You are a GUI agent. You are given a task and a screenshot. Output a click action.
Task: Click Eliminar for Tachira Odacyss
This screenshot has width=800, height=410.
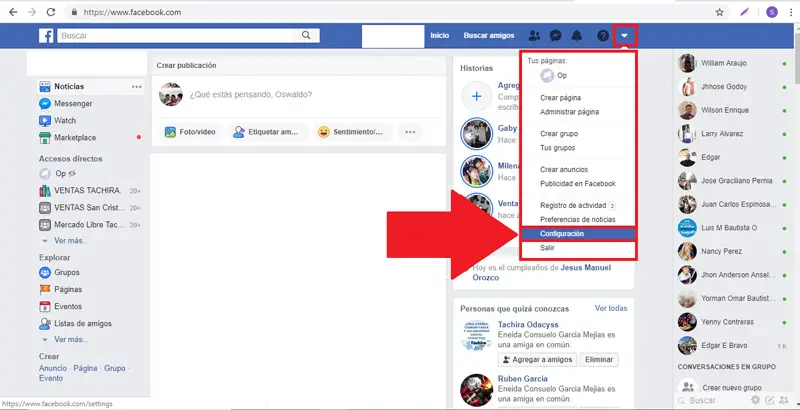click(x=599, y=360)
